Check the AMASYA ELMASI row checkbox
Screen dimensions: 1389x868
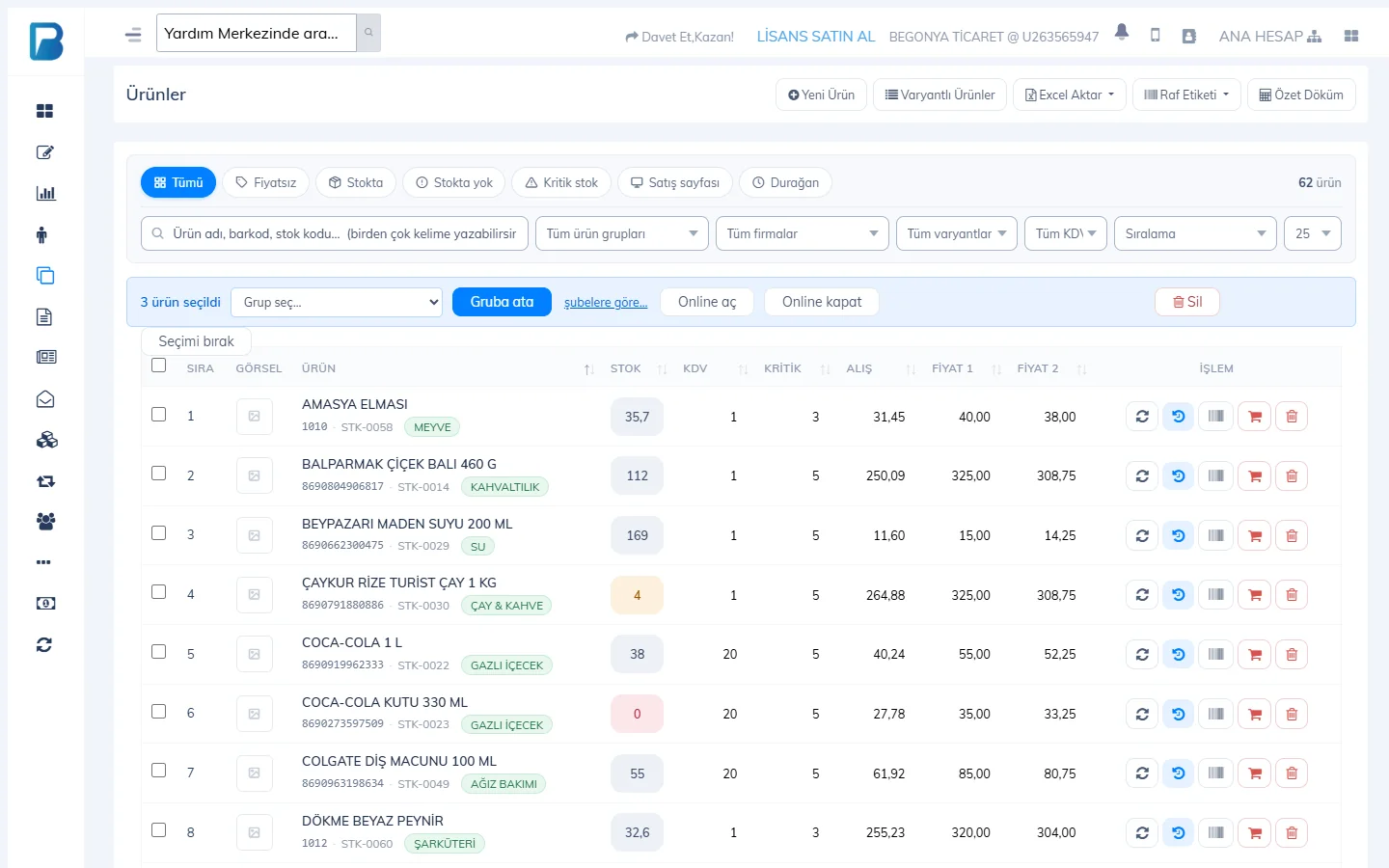point(159,414)
